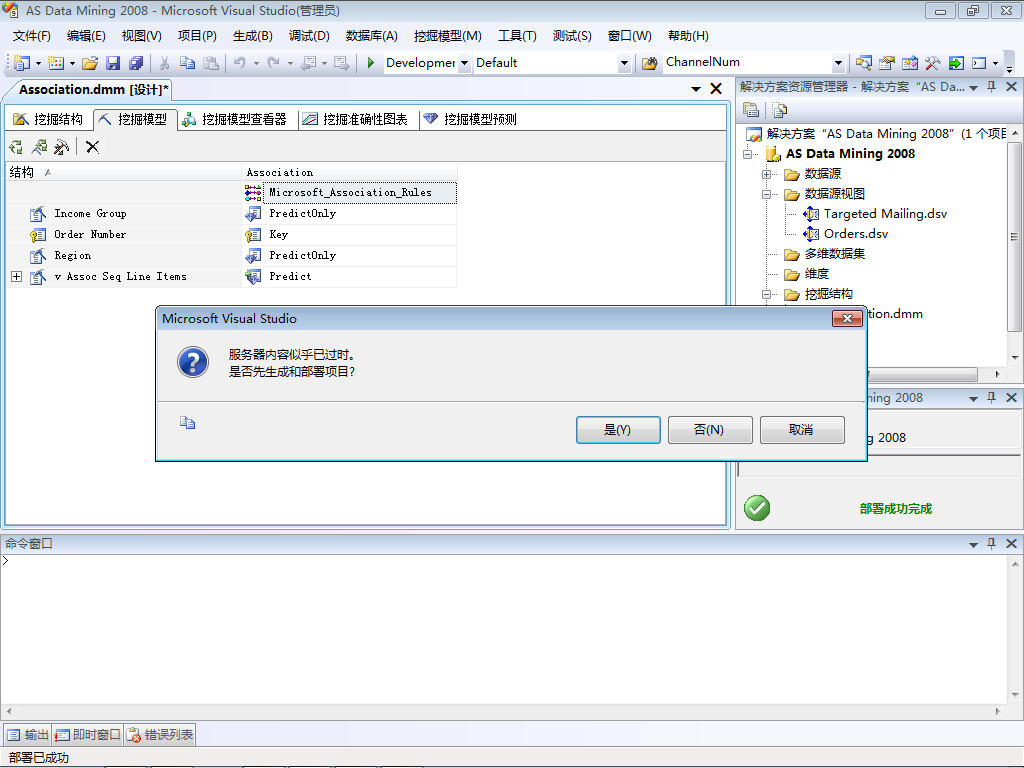This screenshot has width=1024, height=768.
Task: Click the green Start debugging arrow
Action: coord(370,63)
